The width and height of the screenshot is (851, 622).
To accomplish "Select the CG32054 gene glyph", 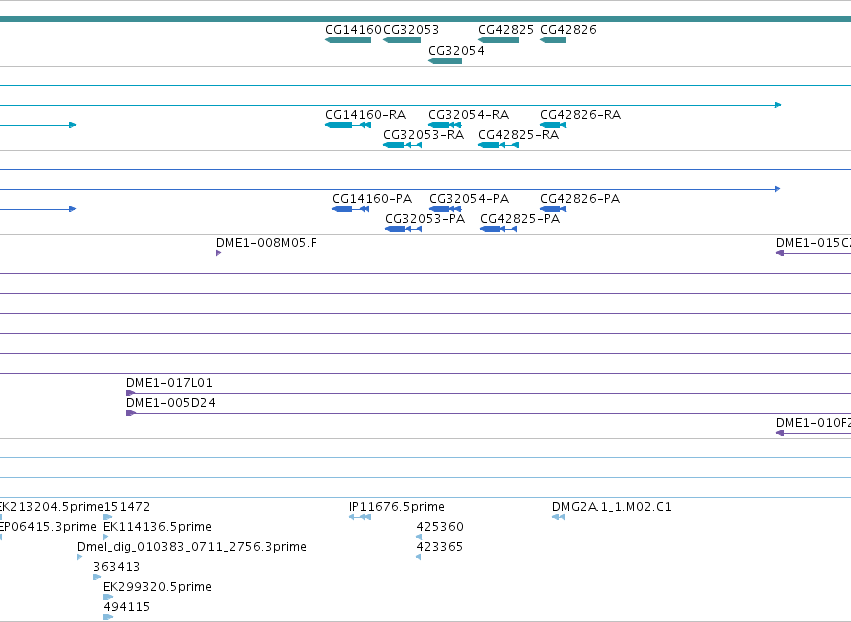I will coord(445,61).
